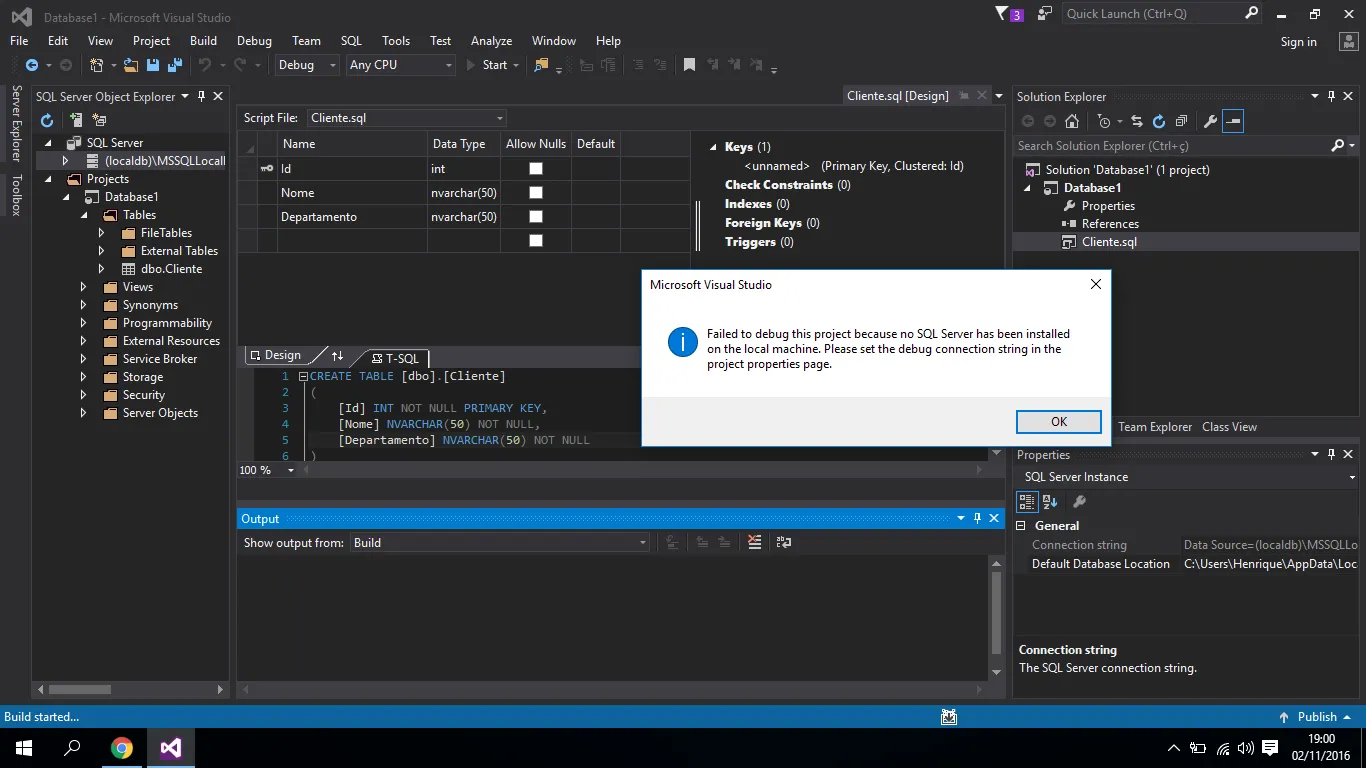Viewport: 1366px width, 768px height.
Task: Click the refresh icon in SQL Server Object Explorer
Action: point(47,120)
